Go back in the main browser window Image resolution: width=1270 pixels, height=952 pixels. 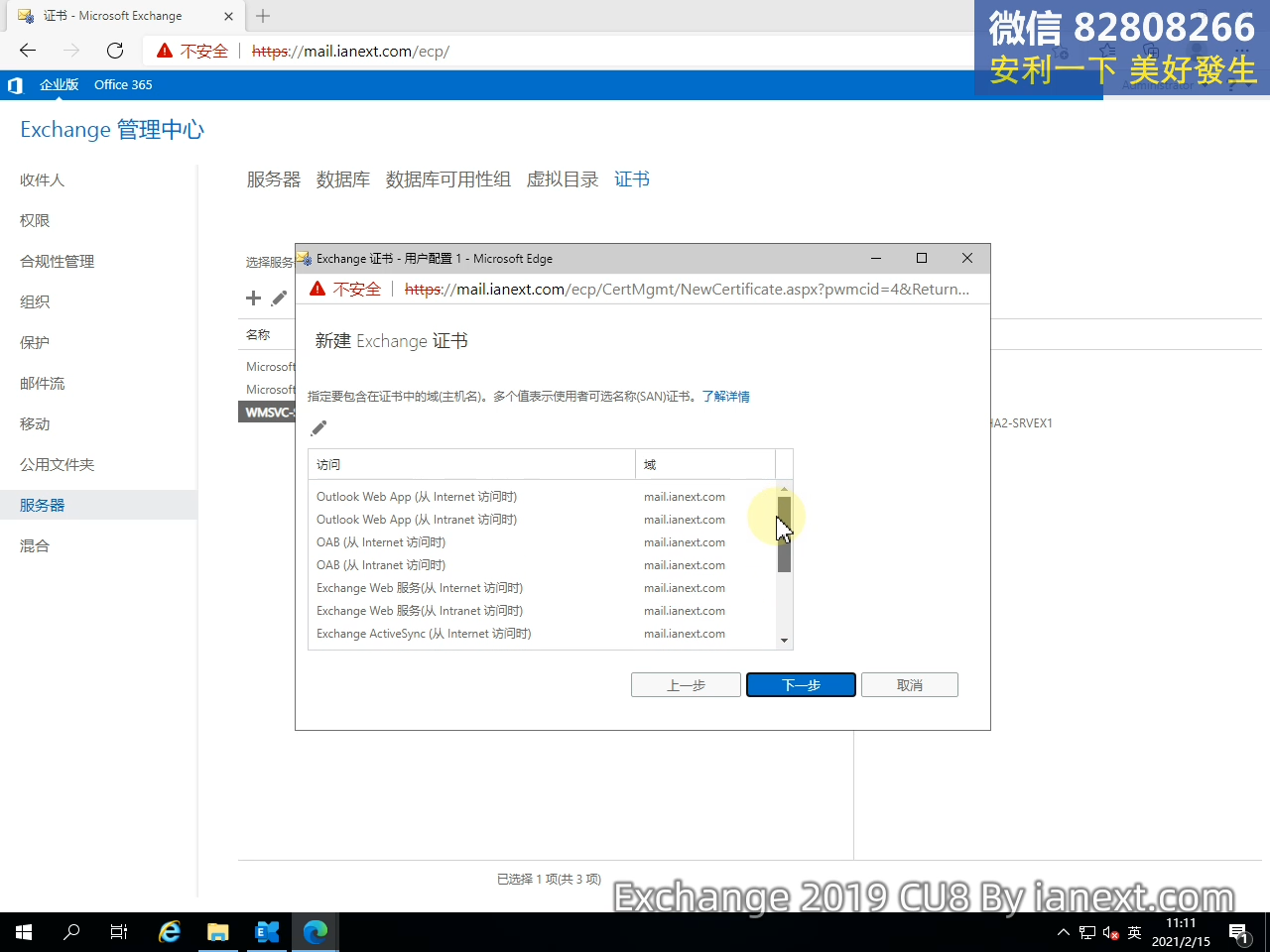(28, 51)
